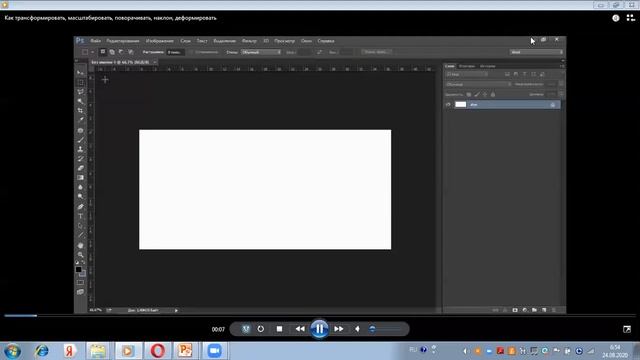Select the Move tool in Photoshop toolbar
The height and width of the screenshot is (360, 640).
(80, 73)
